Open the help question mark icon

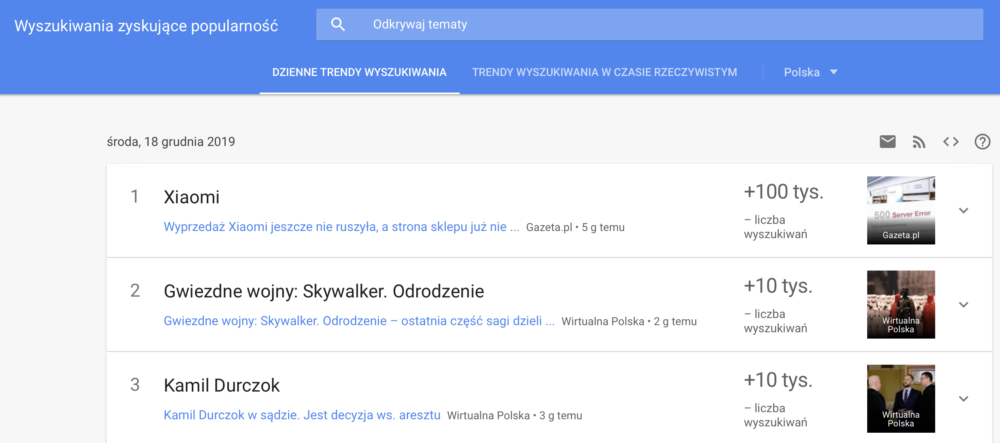982,142
